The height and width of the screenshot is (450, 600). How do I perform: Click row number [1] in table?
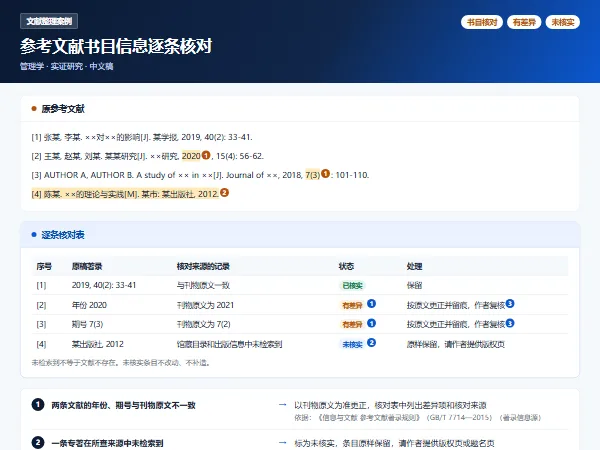[x=41, y=285]
